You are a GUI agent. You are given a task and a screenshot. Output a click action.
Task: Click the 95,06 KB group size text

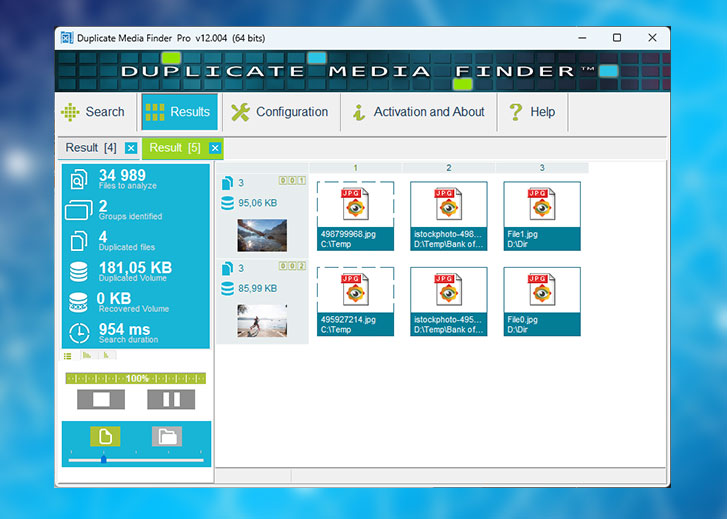tap(258, 203)
